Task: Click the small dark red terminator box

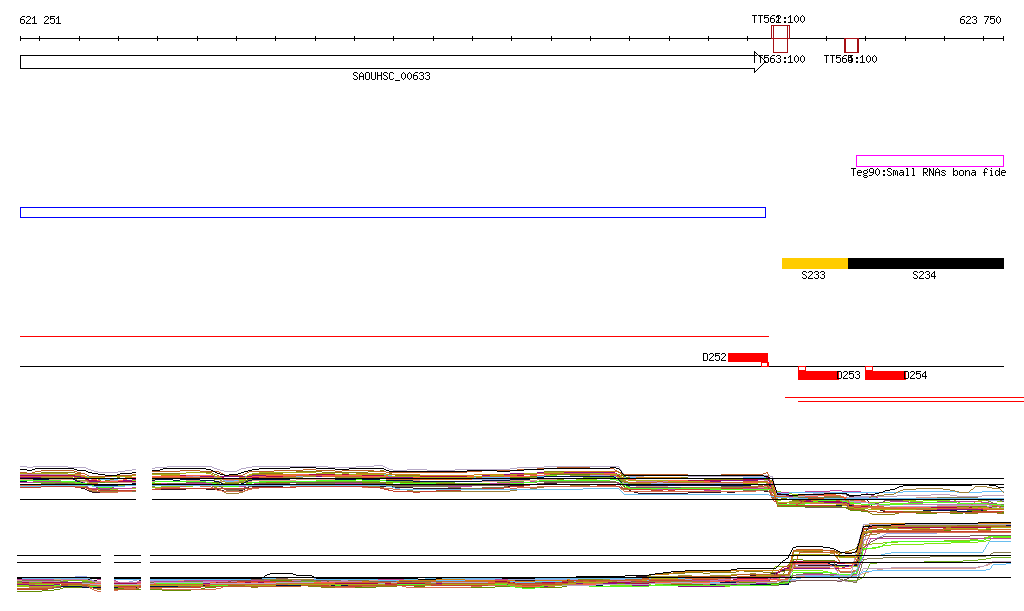Action: [x=851, y=46]
